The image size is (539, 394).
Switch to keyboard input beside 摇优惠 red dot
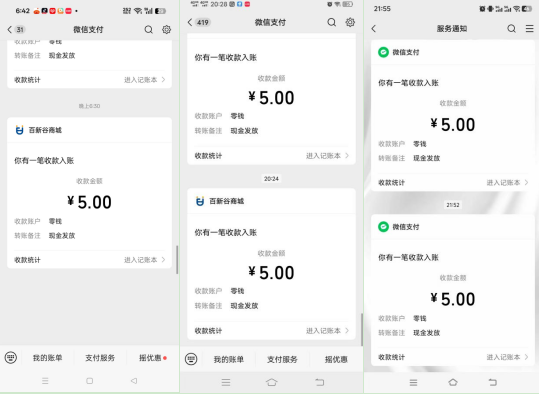coord(11,358)
